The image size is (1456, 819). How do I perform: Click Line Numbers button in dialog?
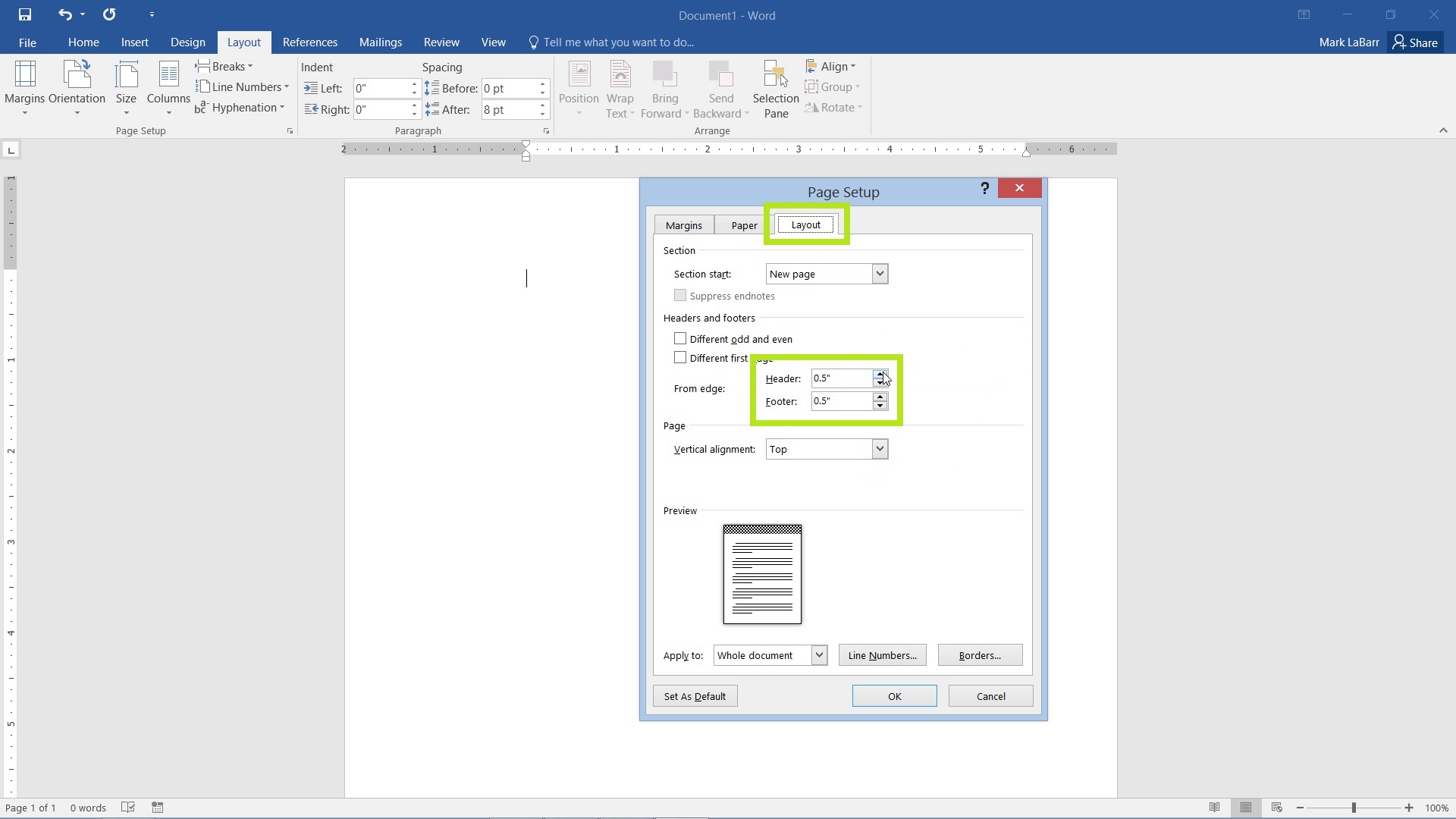(882, 655)
